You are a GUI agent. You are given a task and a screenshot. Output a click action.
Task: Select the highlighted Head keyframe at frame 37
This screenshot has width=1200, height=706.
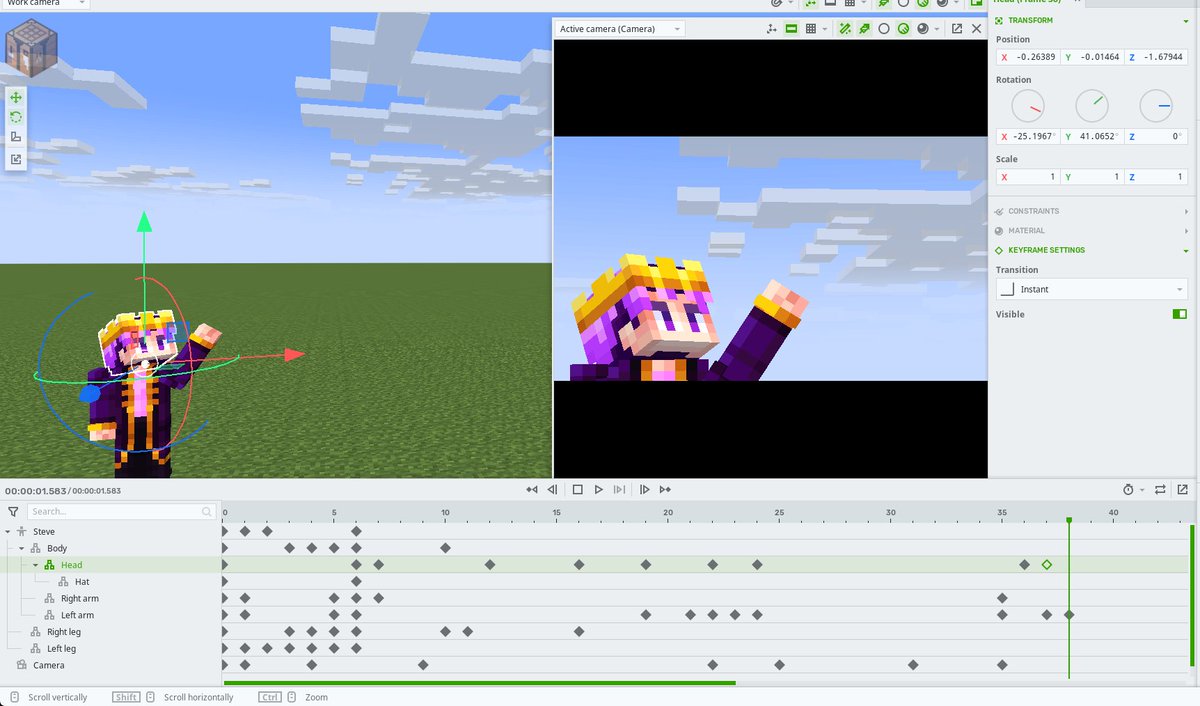tap(1047, 565)
